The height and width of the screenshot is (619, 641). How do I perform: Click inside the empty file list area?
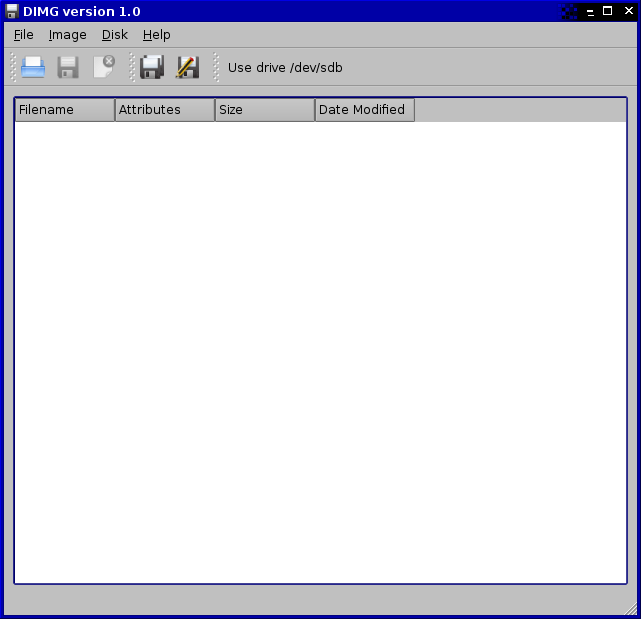point(320,350)
